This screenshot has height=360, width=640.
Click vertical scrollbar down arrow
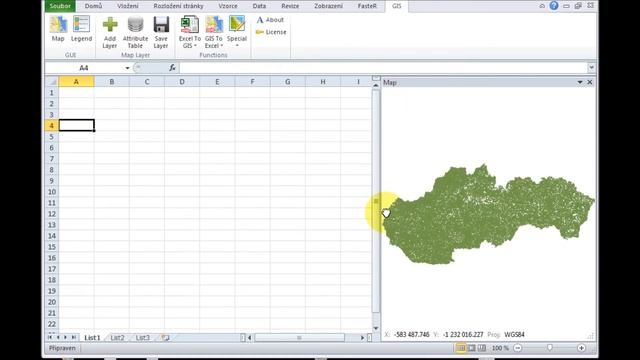click(x=376, y=328)
